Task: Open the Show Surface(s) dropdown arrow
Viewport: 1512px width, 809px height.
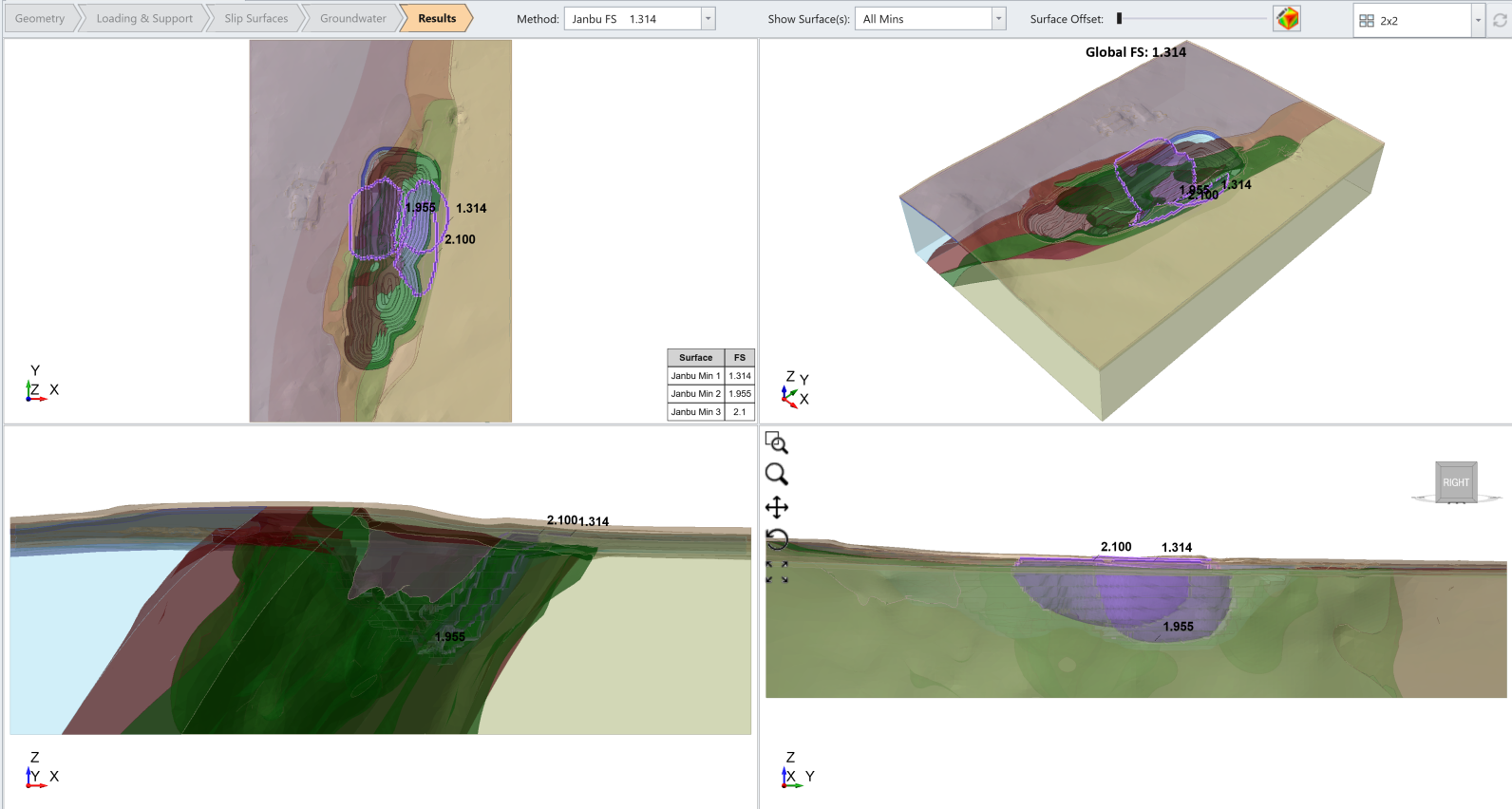Action: click(x=998, y=19)
